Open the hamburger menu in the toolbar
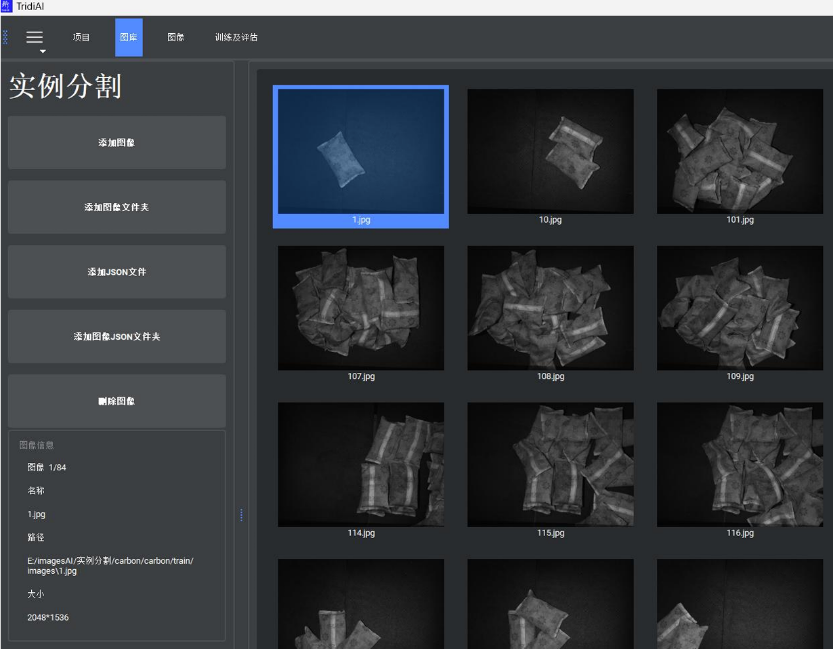Screen dimensions: 833x649 [35, 38]
